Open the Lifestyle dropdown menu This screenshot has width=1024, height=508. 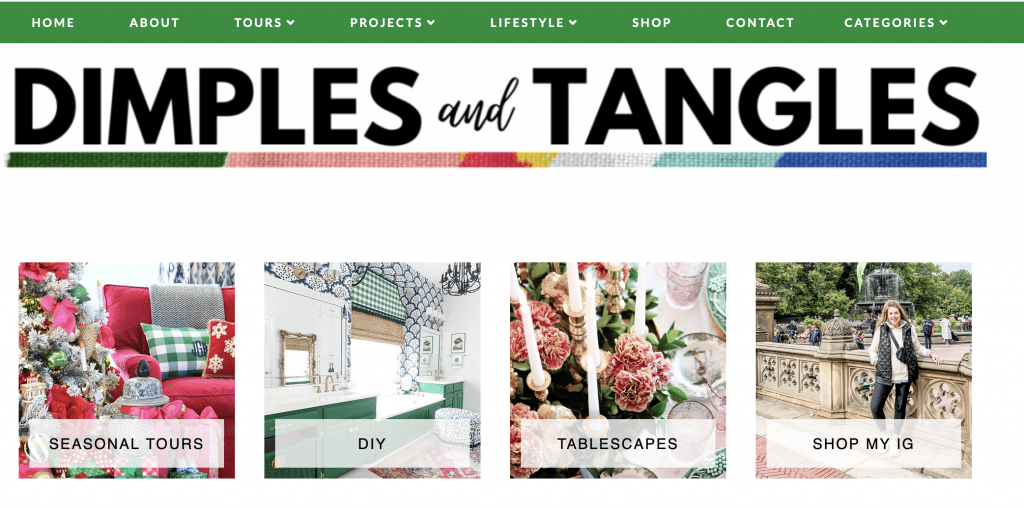pos(534,22)
